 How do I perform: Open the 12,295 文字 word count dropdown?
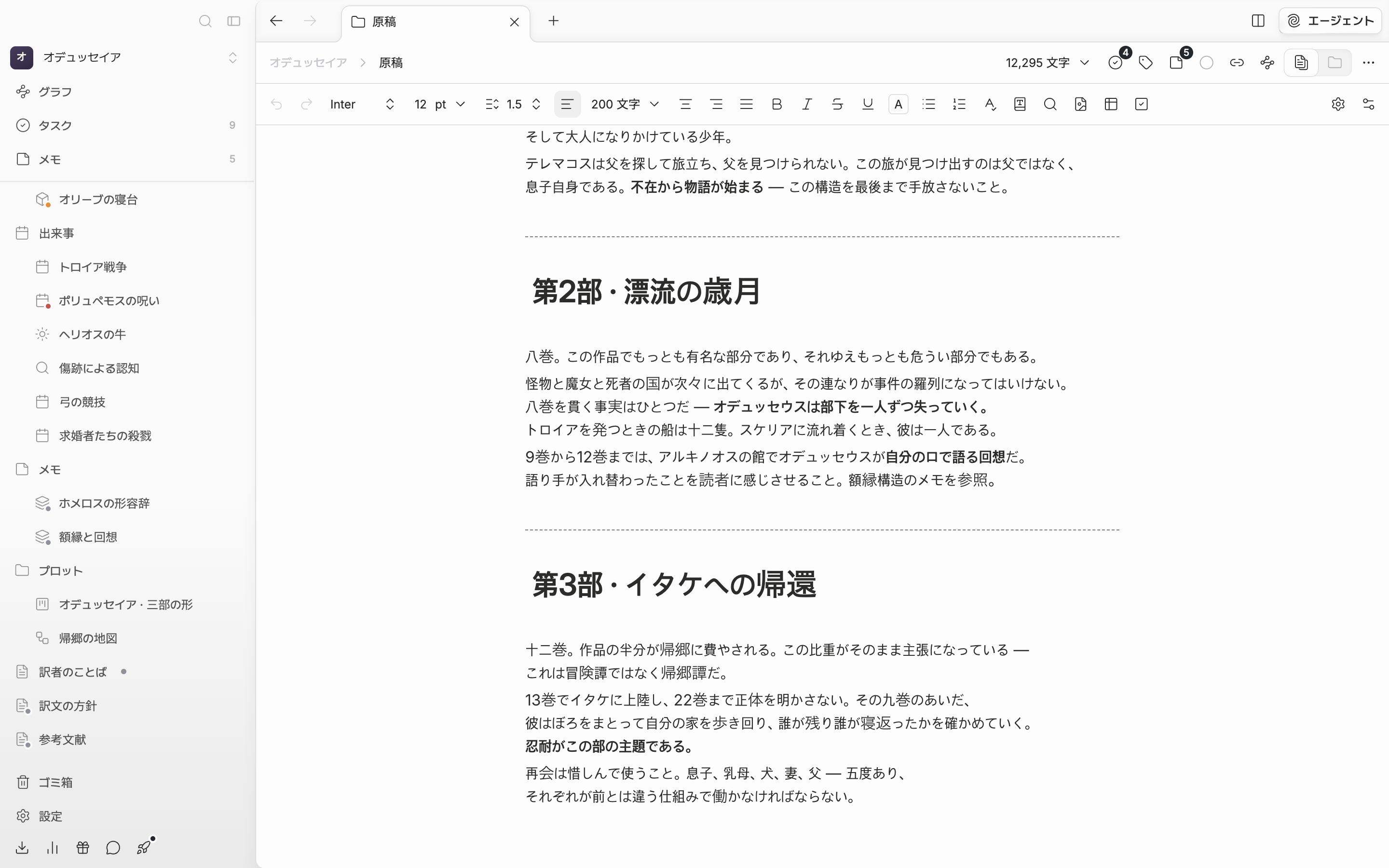[x=1047, y=63]
